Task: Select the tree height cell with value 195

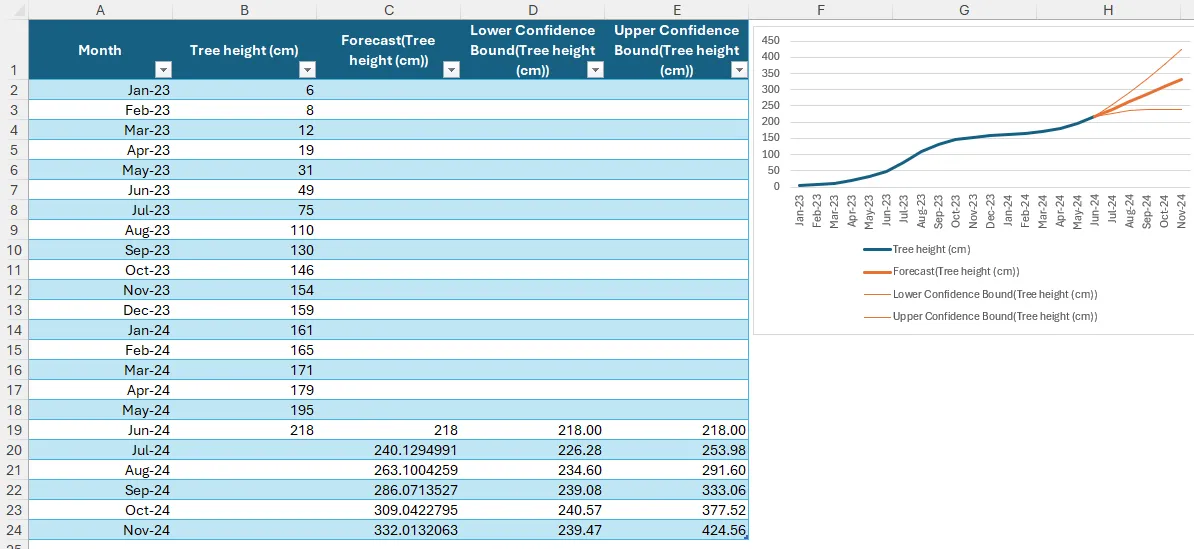Action: tap(244, 410)
